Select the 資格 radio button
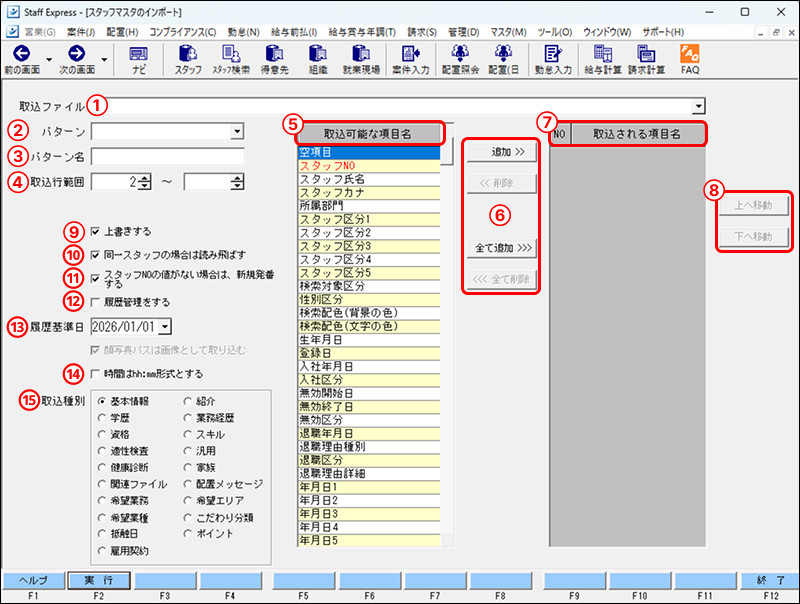This screenshot has width=800, height=604. coord(102,435)
